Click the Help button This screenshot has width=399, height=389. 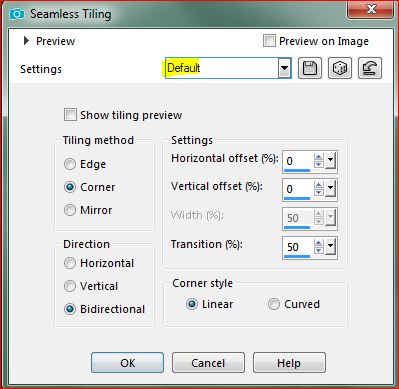[x=289, y=363]
